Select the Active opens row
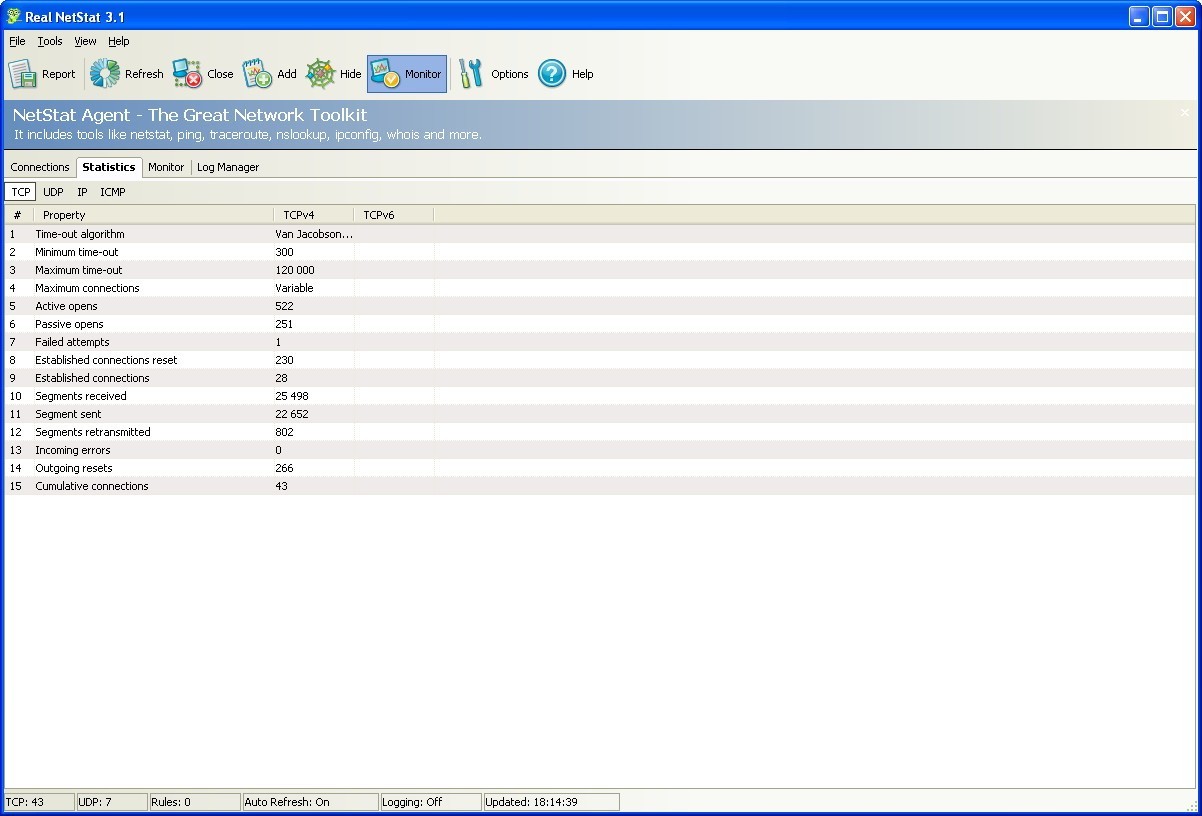Viewport: 1202px width, 816px height. tap(599, 306)
